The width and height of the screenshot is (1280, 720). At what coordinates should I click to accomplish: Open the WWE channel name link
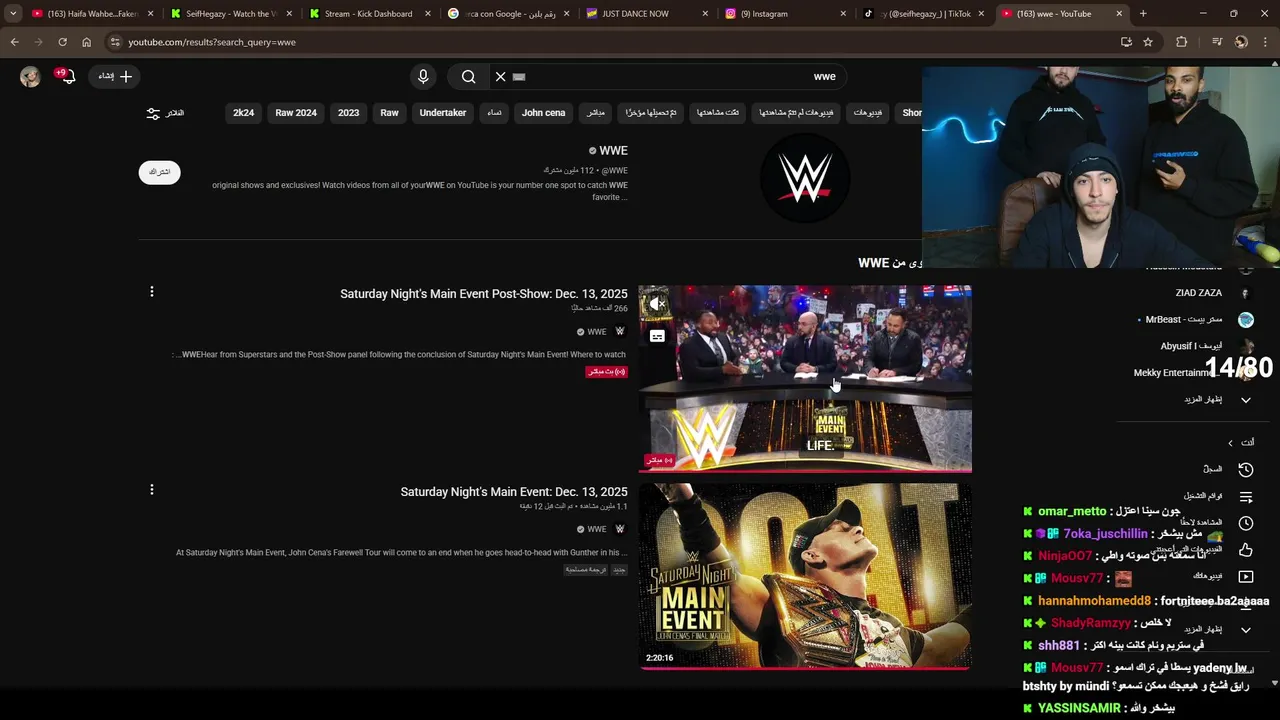coord(613,151)
